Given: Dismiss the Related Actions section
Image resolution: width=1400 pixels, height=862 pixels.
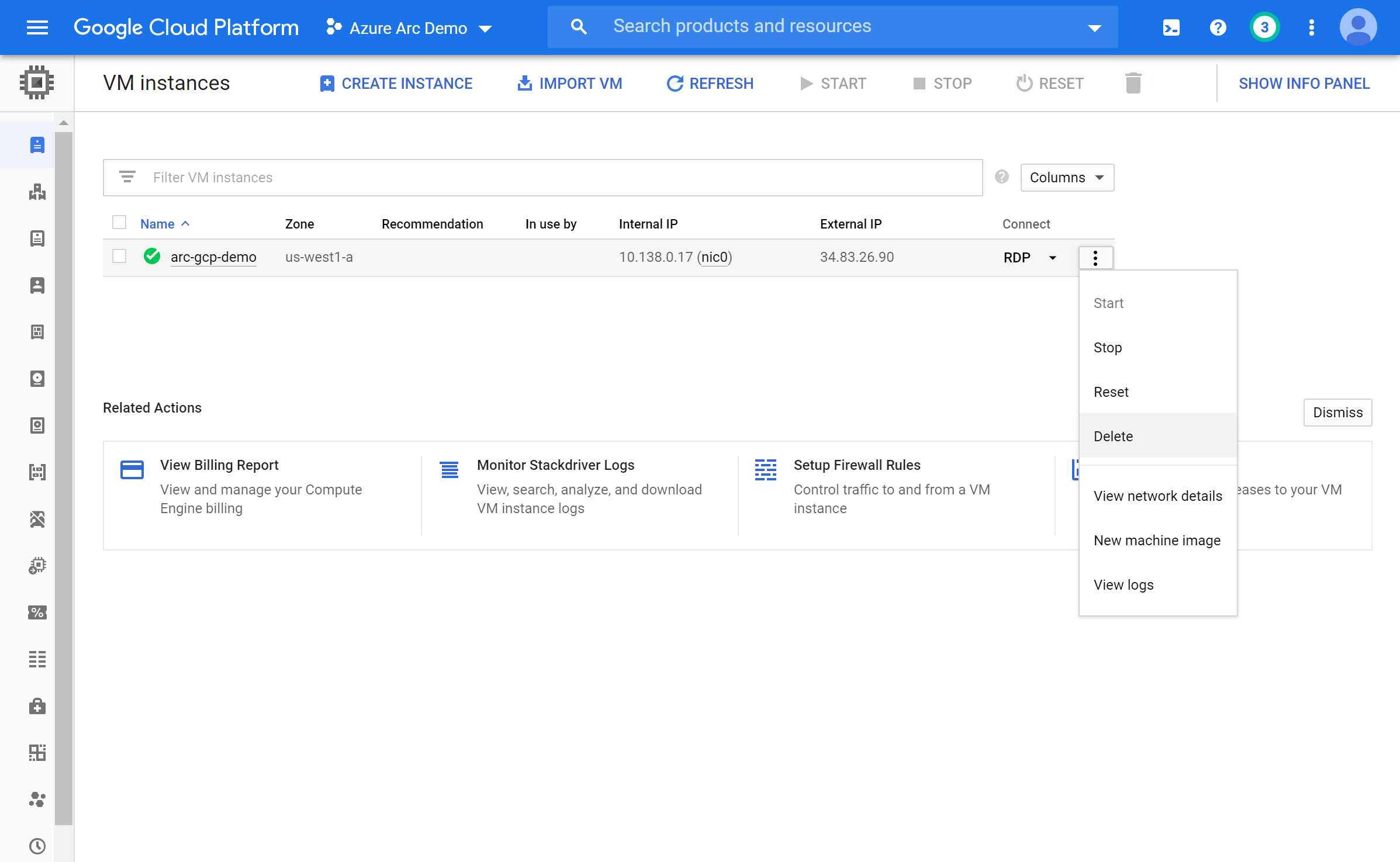Looking at the screenshot, I should pyautogui.click(x=1337, y=413).
